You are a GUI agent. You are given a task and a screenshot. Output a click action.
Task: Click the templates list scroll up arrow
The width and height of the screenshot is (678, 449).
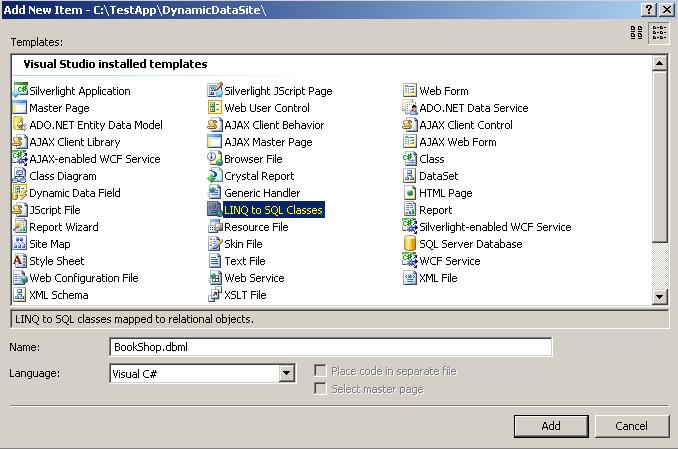coord(659,64)
